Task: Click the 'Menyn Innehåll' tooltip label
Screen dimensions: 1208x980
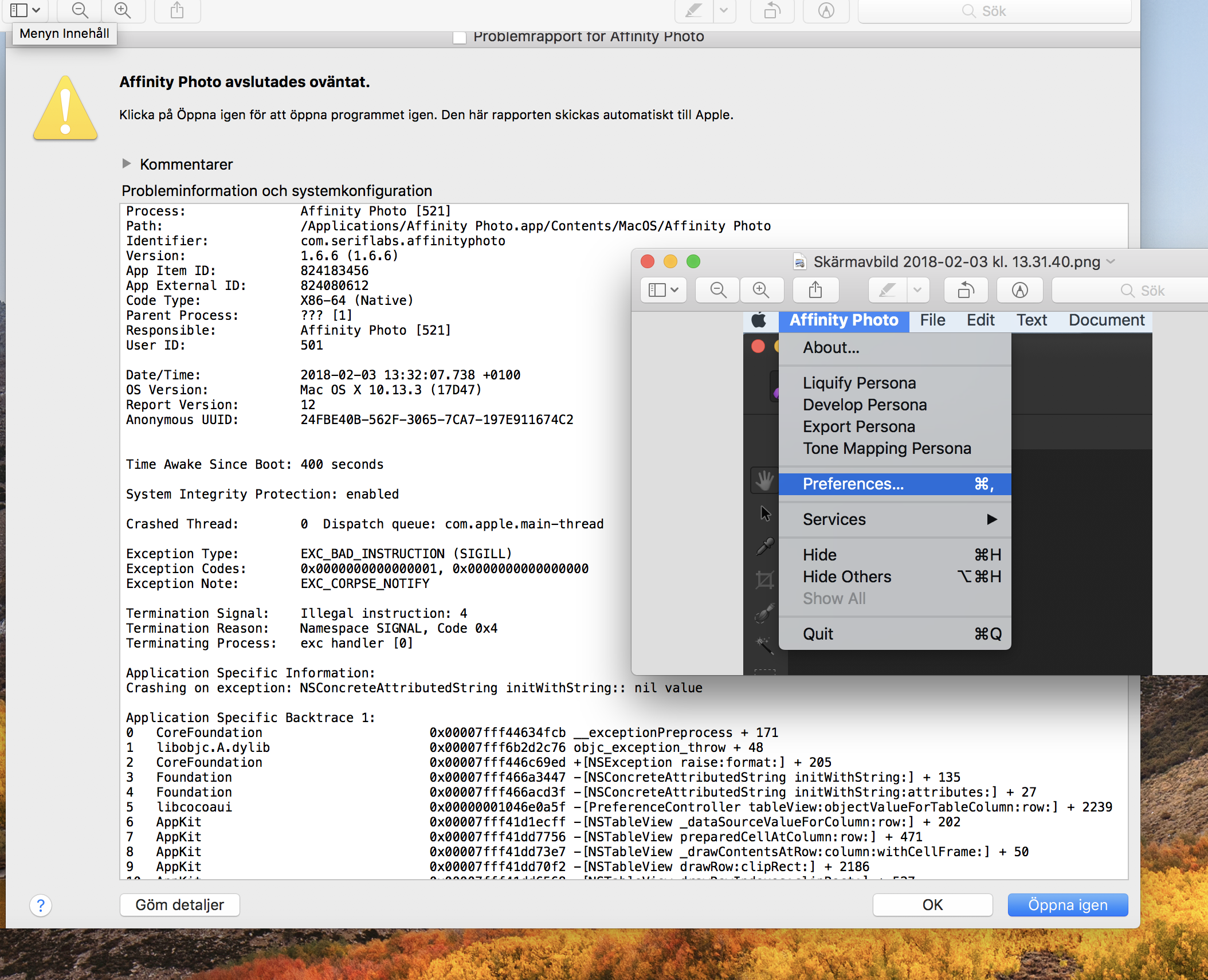Action: [65, 33]
